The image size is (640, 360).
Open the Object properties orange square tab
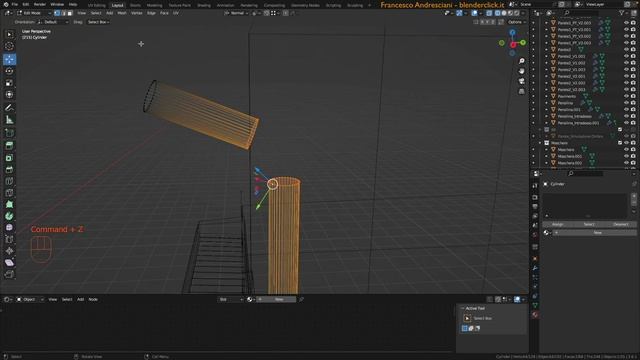[x=535, y=258]
